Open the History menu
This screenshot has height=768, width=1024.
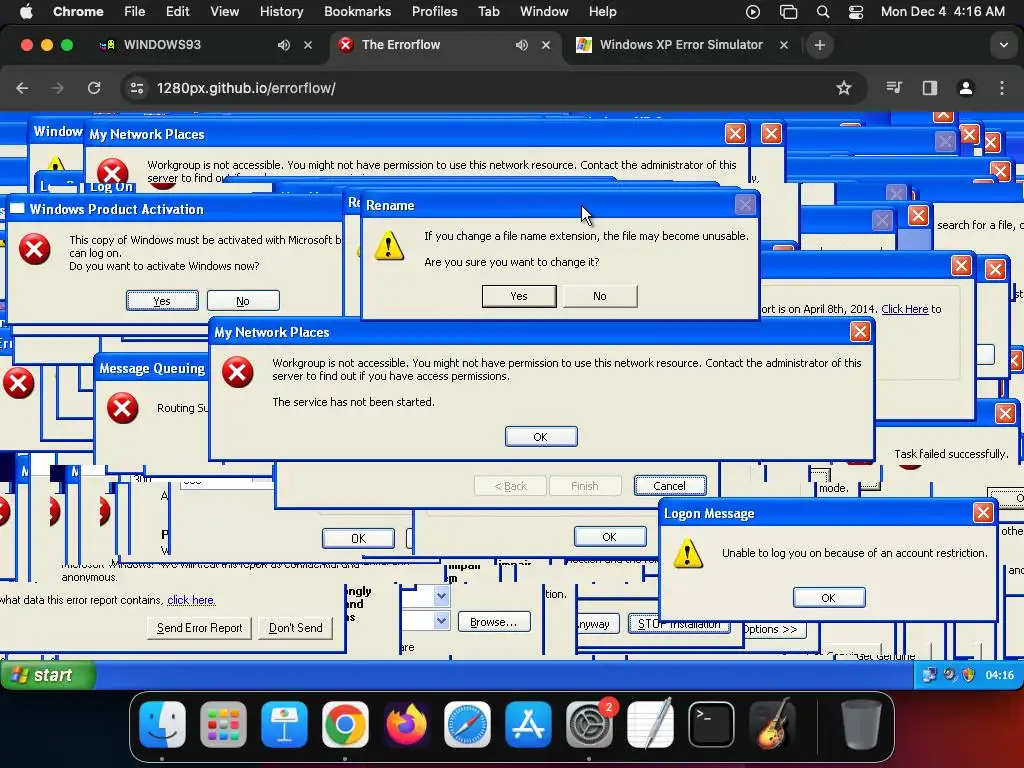(281, 12)
